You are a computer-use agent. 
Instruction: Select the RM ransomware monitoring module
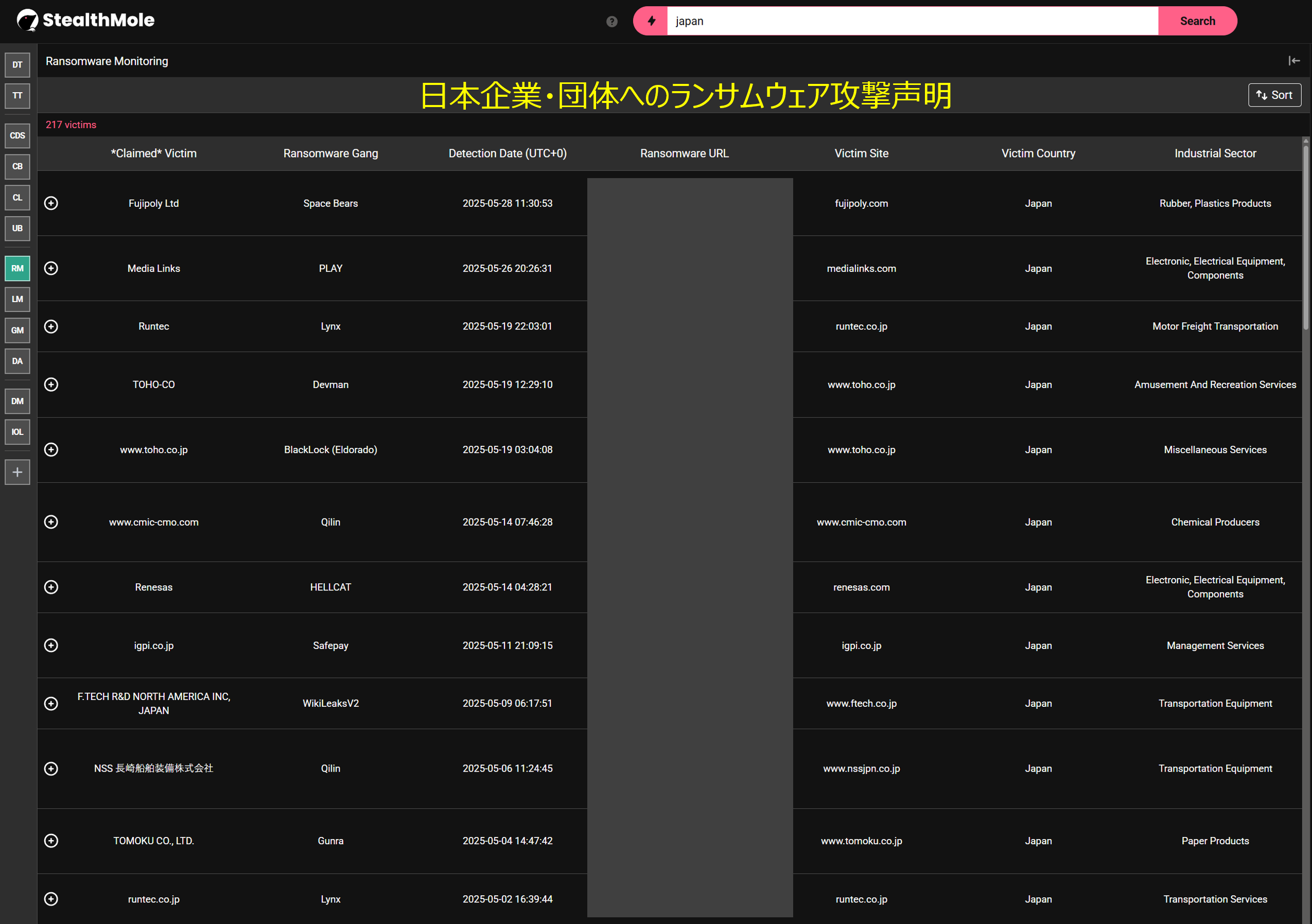pyautogui.click(x=17, y=268)
